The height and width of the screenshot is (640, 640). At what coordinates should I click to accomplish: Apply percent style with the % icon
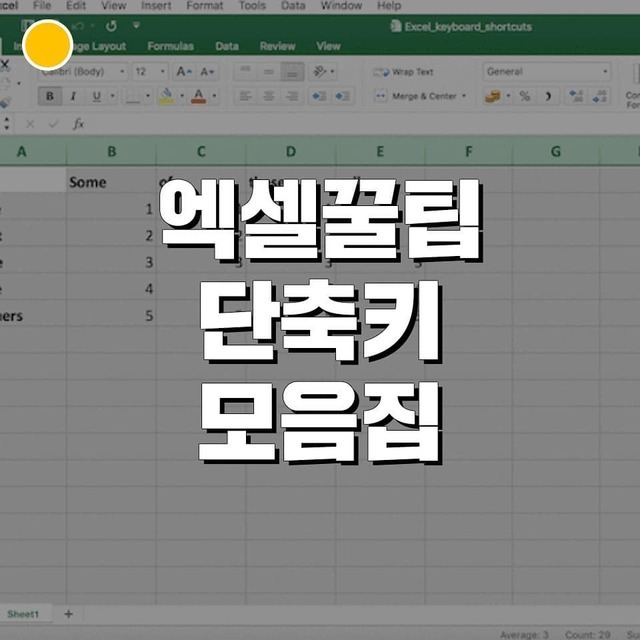tap(524, 97)
